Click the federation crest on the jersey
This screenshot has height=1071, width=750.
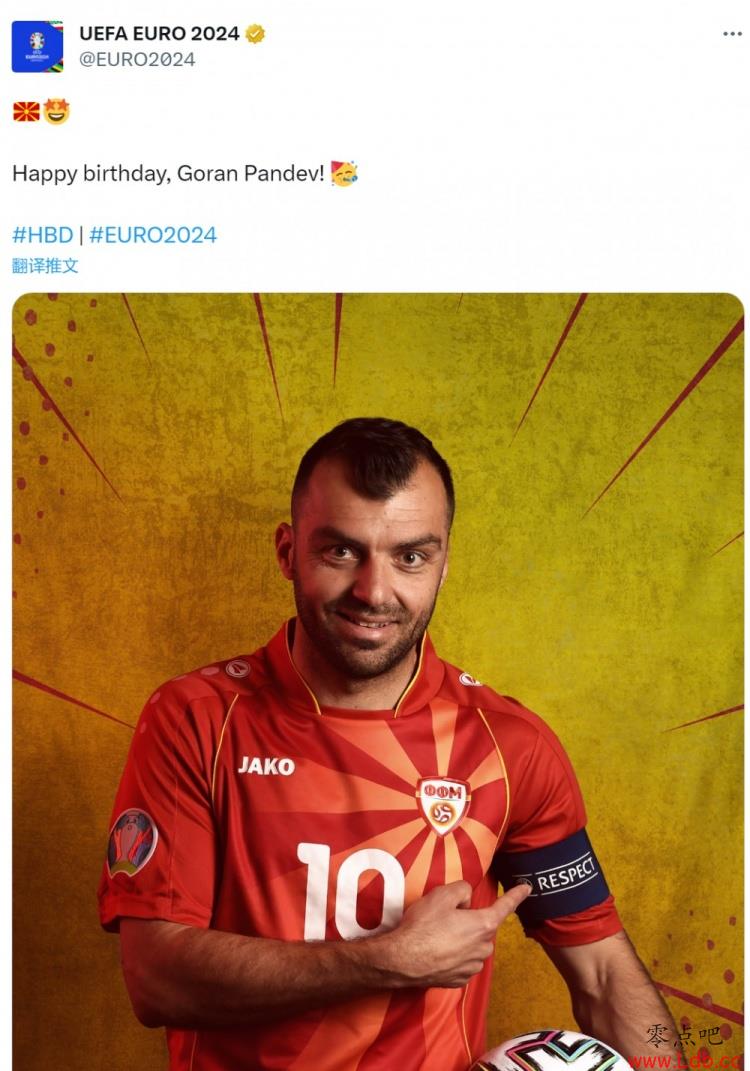(443, 806)
